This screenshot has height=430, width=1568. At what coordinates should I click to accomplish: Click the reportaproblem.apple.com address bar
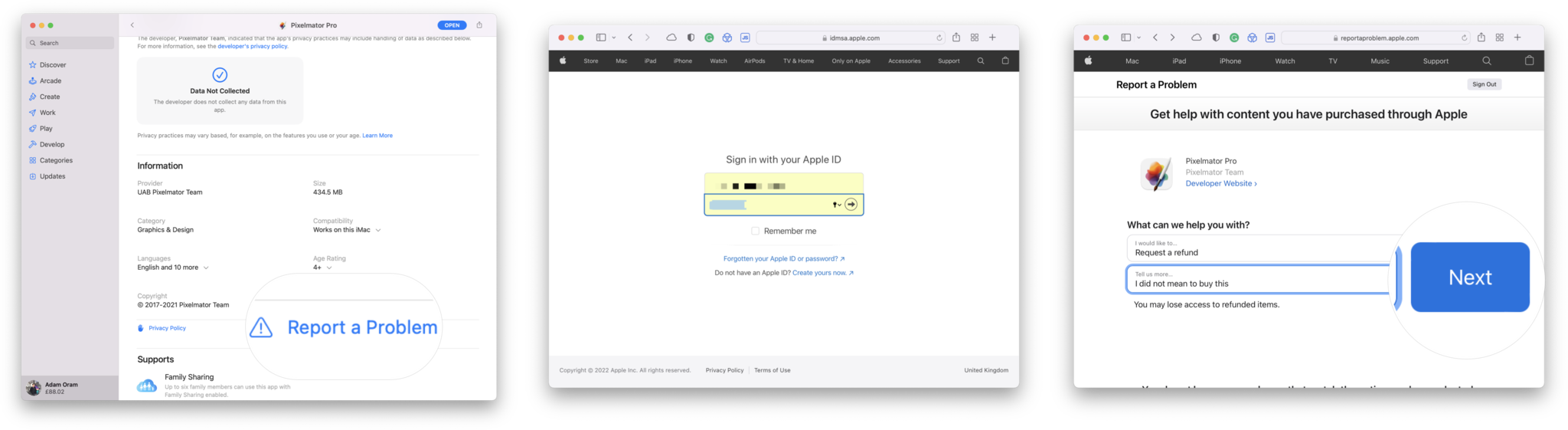[x=1376, y=38]
